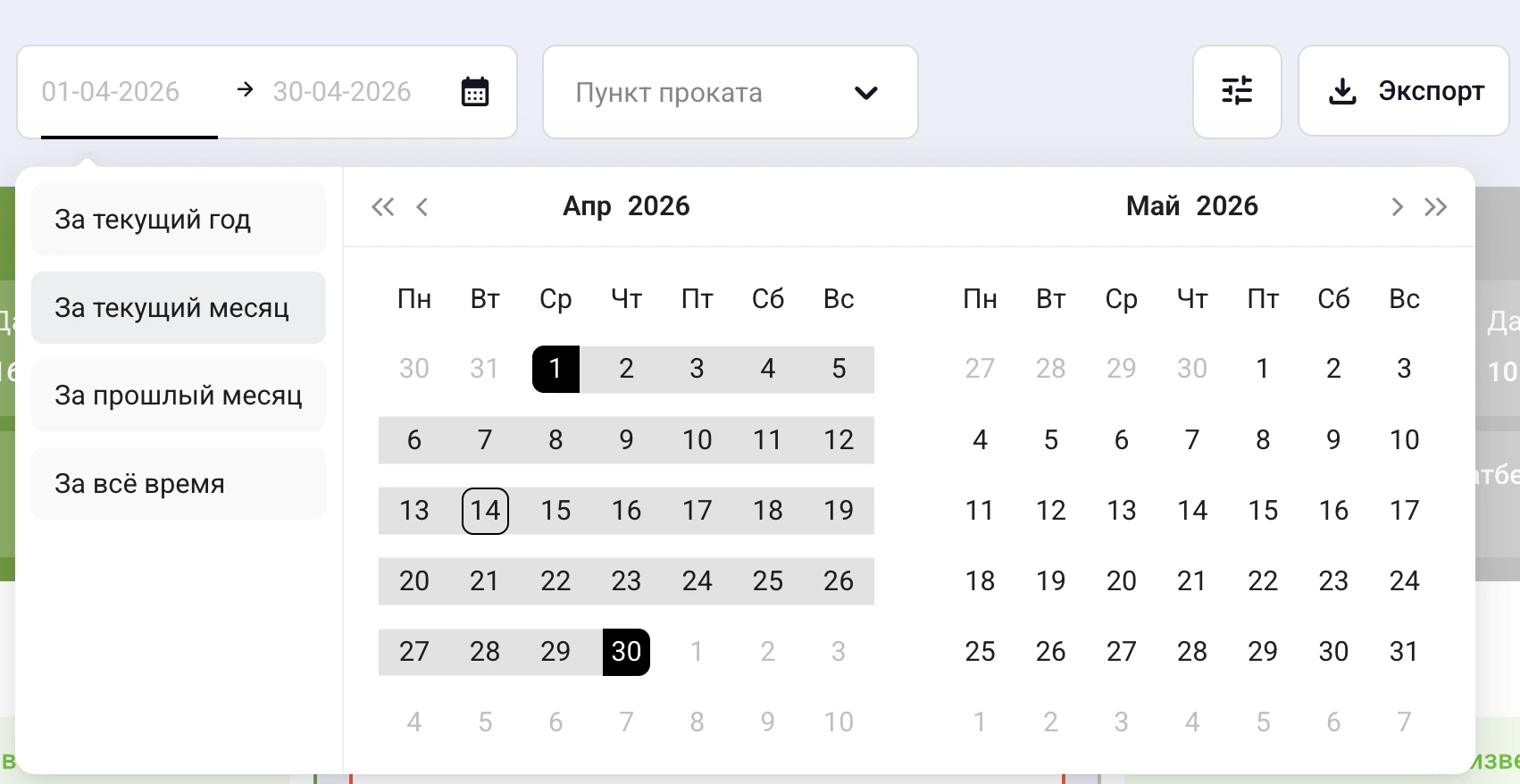Jump to next year with double-right chevron
This screenshot has height=784, width=1520.
(1436, 206)
